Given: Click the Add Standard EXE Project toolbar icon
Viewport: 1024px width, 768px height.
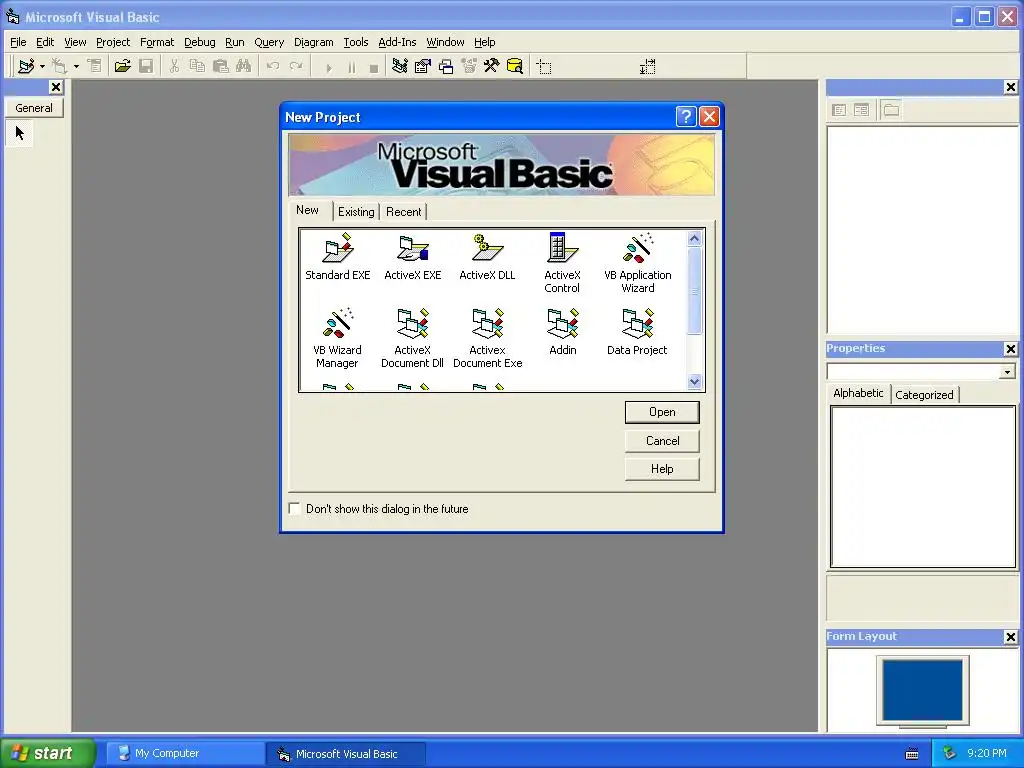Looking at the screenshot, I should point(26,66).
